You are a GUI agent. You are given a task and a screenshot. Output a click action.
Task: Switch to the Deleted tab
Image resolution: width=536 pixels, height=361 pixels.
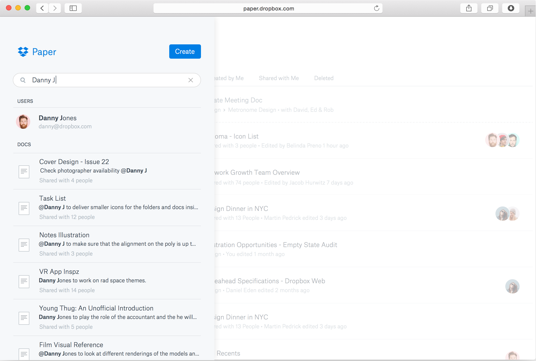click(324, 78)
